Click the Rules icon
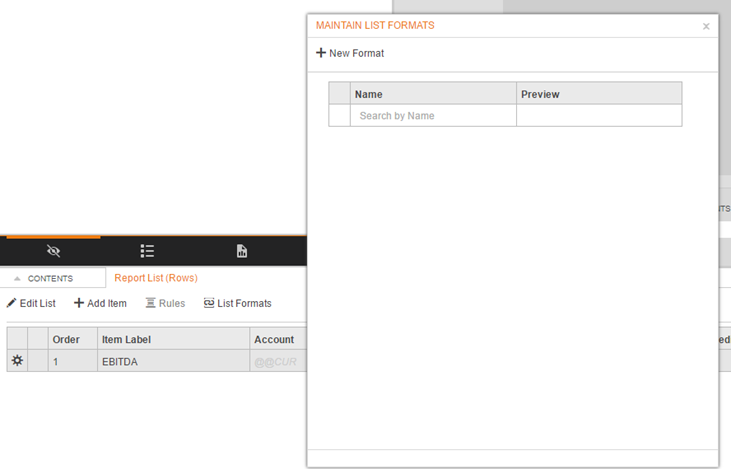Viewport: 731px width, 469px height. pyautogui.click(x=150, y=303)
